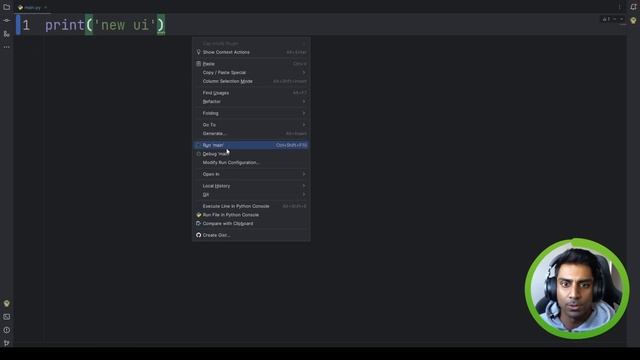Close the main.py editor tab
This screenshot has height=360, width=640.
[45, 7]
